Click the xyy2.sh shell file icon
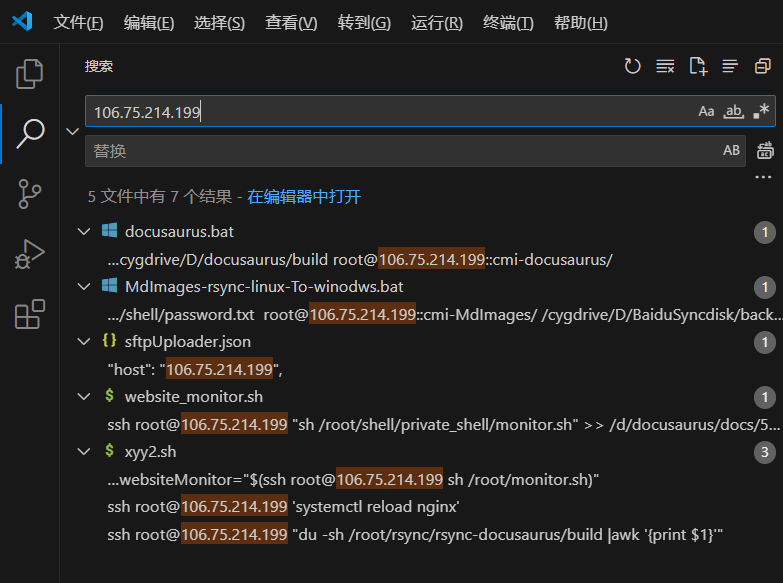Viewport: 783px width, 583px height. click(109, 451)
